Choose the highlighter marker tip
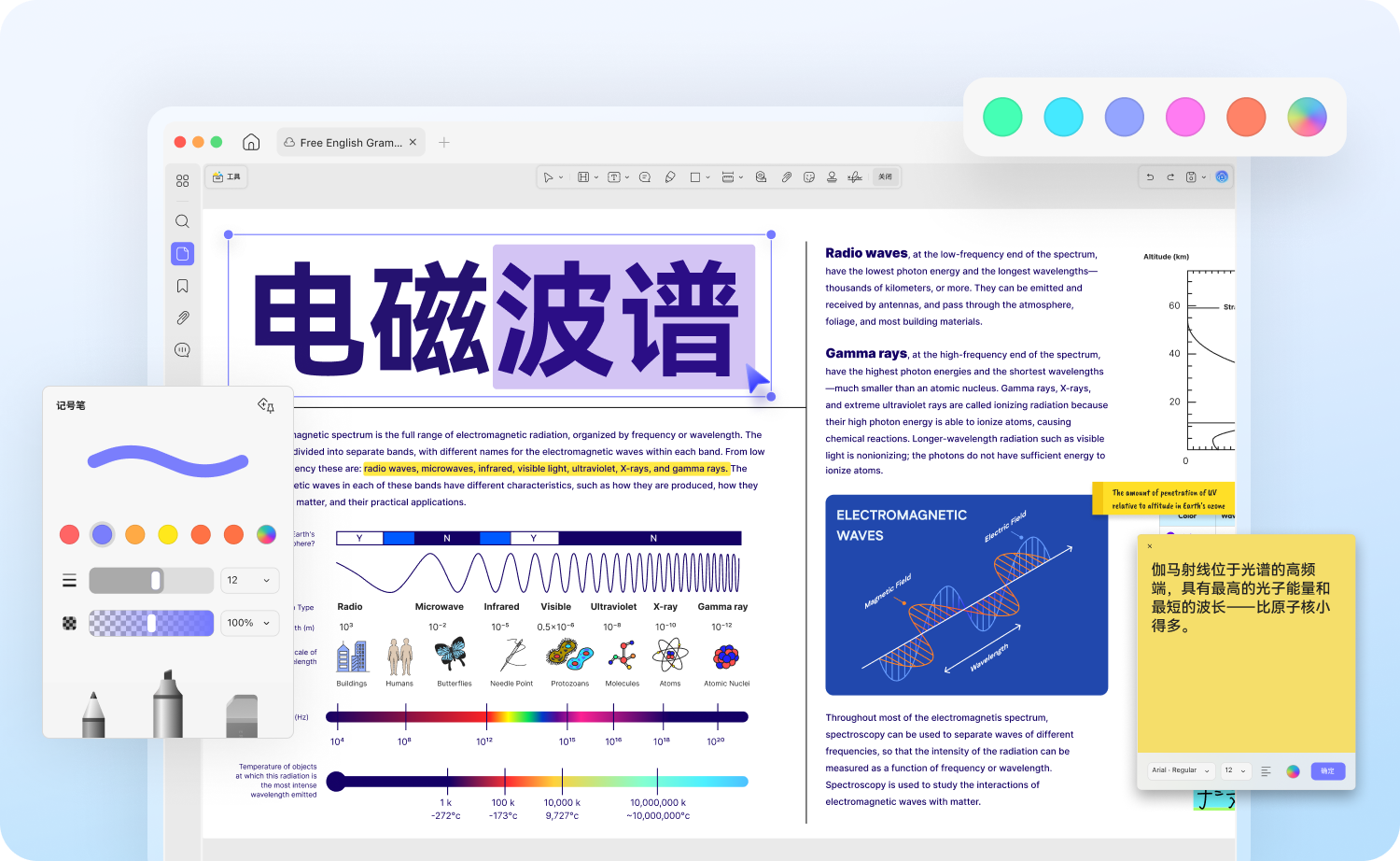 (168, 704)
